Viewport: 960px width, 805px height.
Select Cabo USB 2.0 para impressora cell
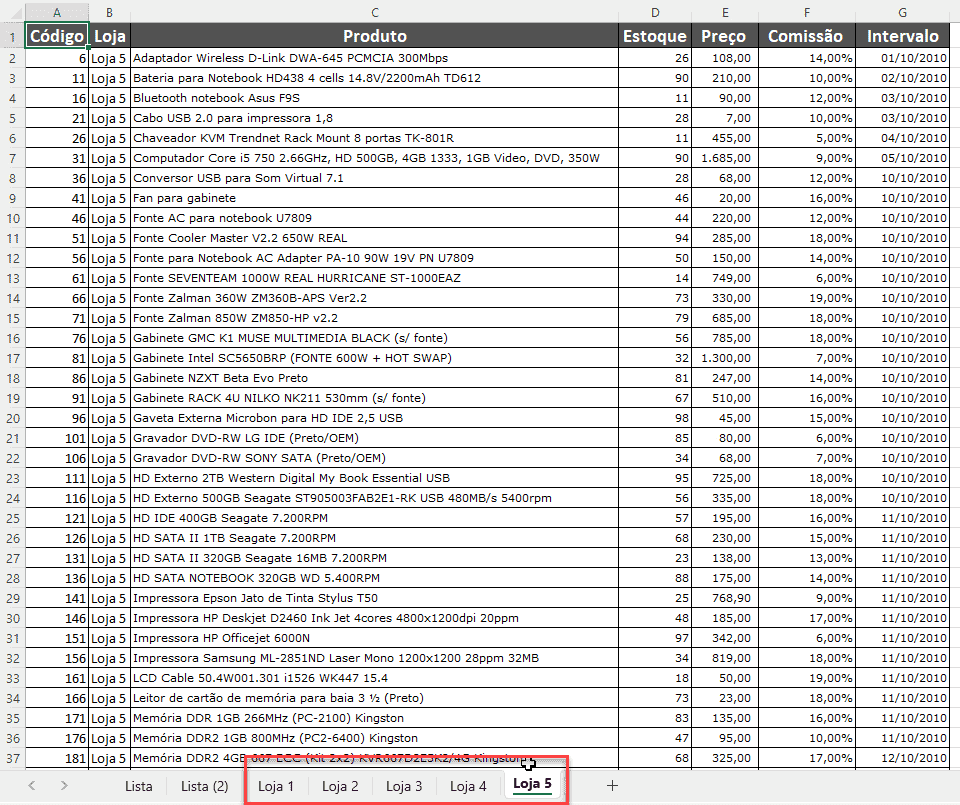[x=375, y=118]
